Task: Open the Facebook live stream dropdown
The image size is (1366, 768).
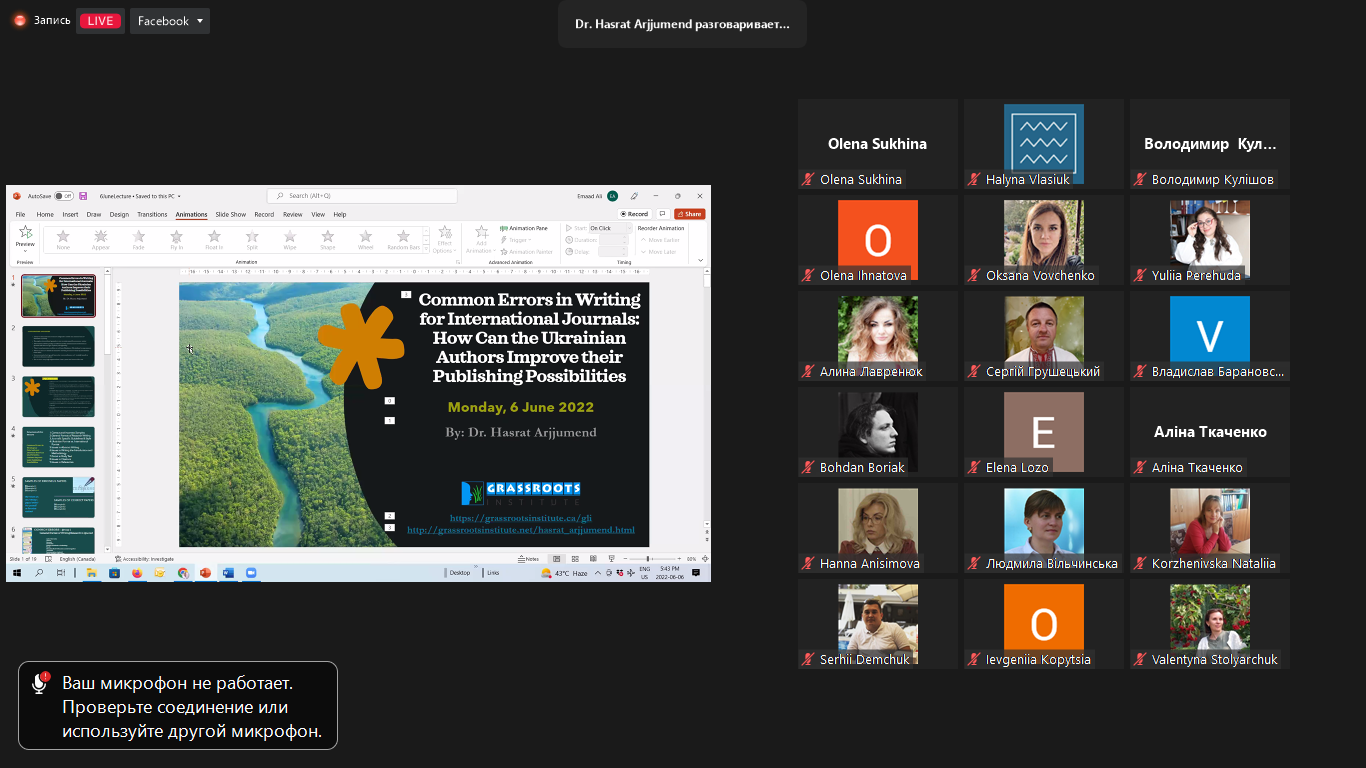Action: tap(169, 21)
